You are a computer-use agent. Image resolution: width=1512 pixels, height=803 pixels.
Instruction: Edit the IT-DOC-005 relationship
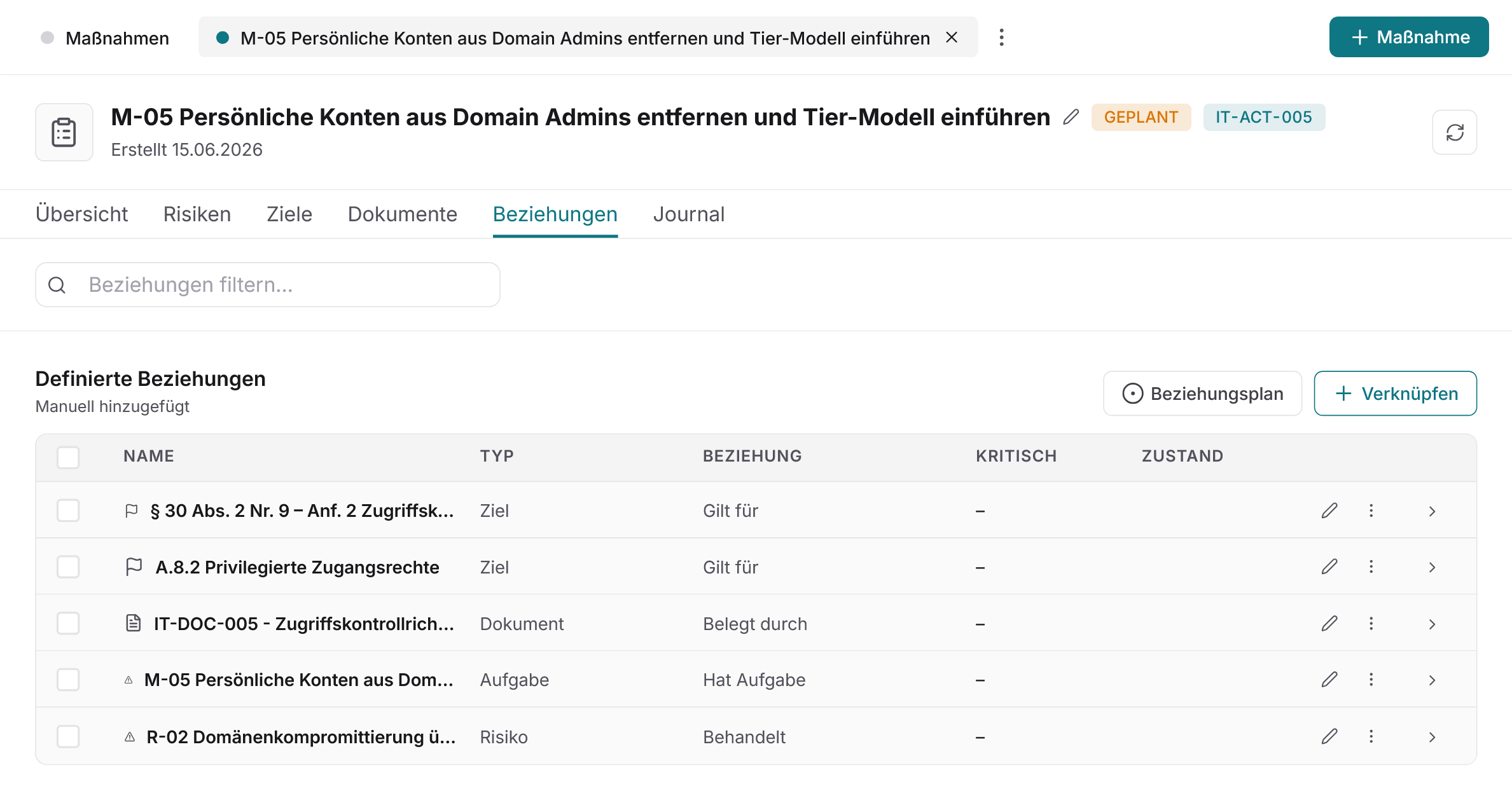pyautogui.click(x=1329, y=624)
